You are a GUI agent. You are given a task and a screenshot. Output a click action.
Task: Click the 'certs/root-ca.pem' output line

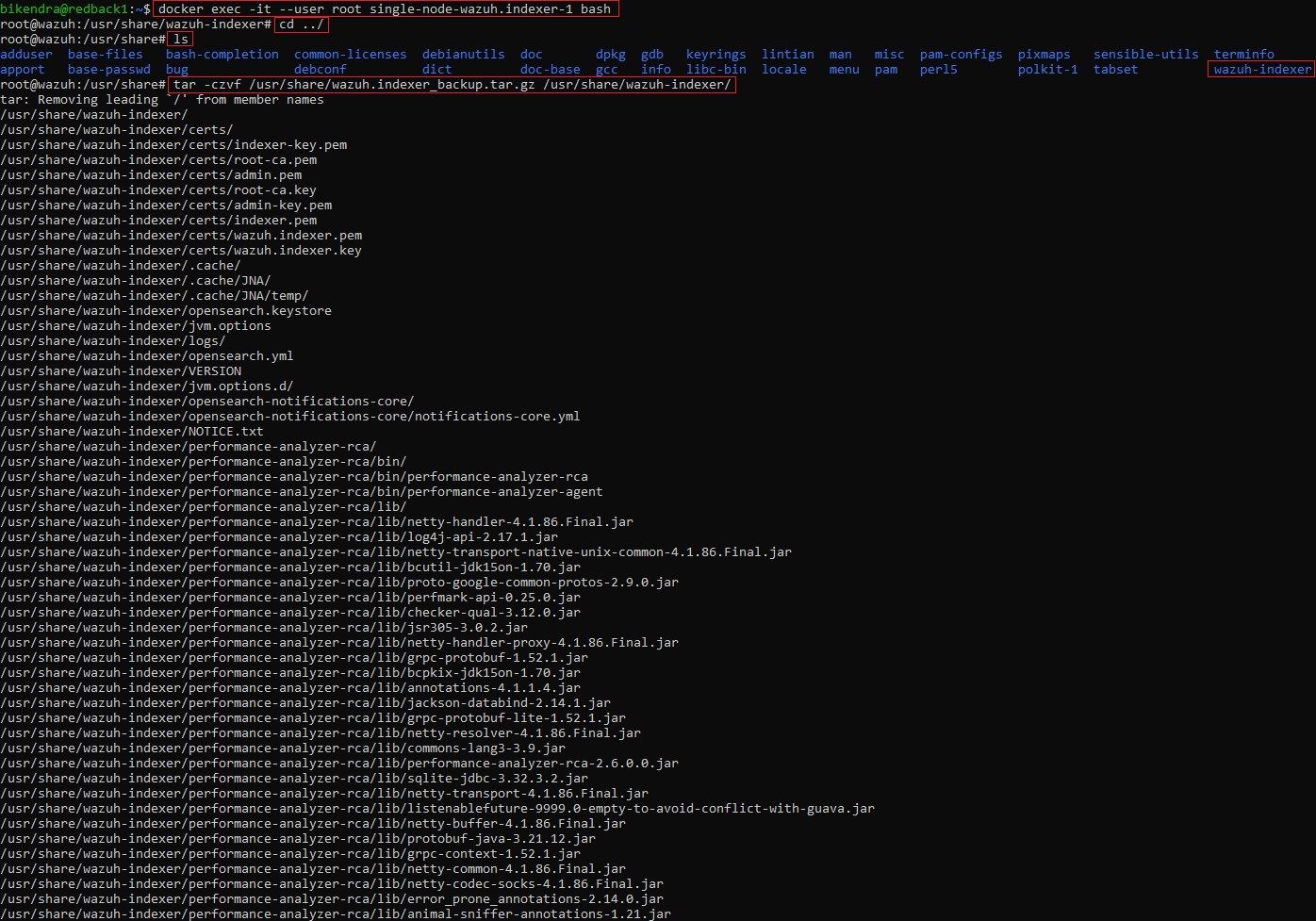pyautogui.click(x=158, y=159)
